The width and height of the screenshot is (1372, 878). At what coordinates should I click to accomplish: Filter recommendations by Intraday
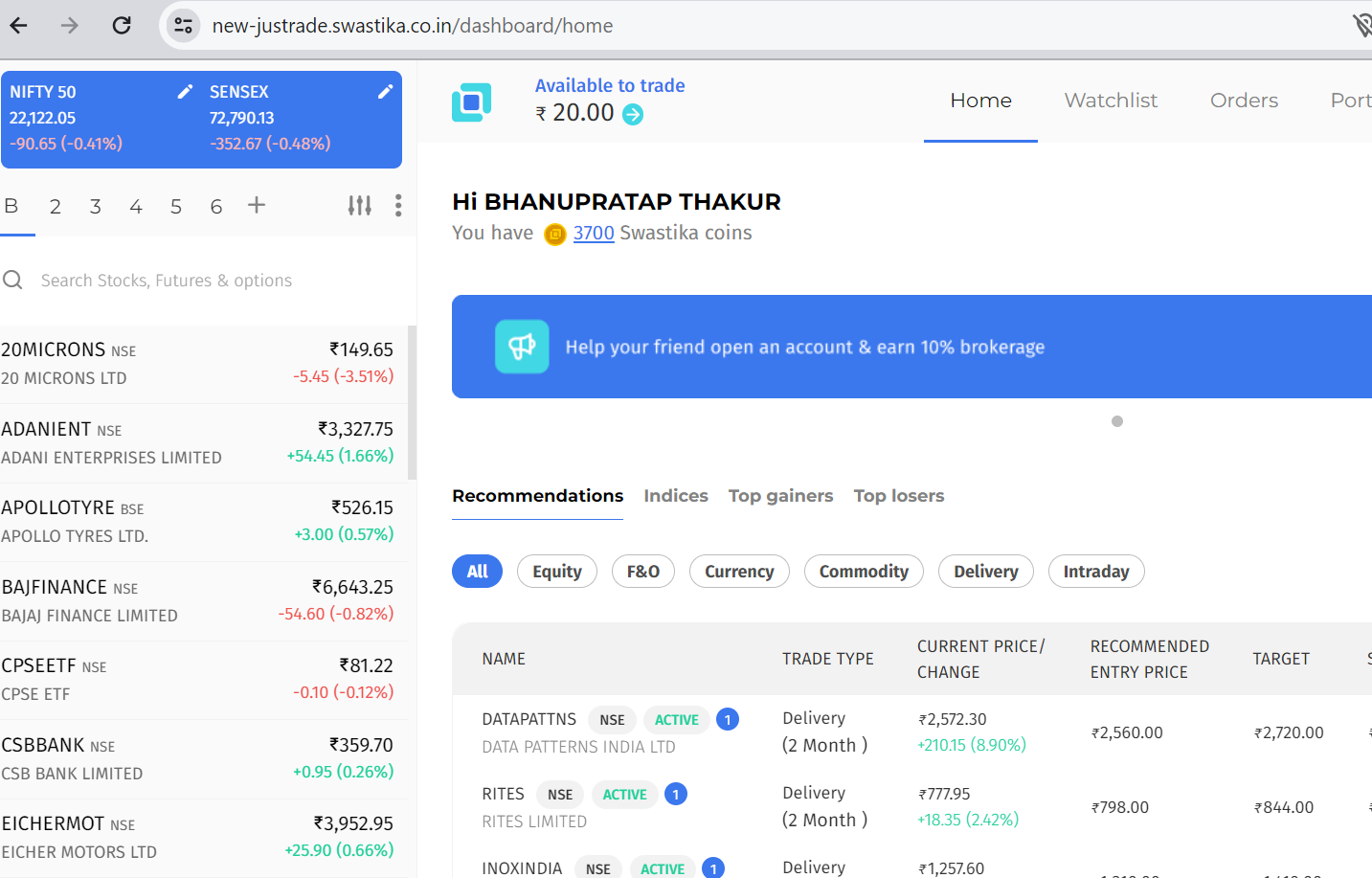tap(1096, 572)
